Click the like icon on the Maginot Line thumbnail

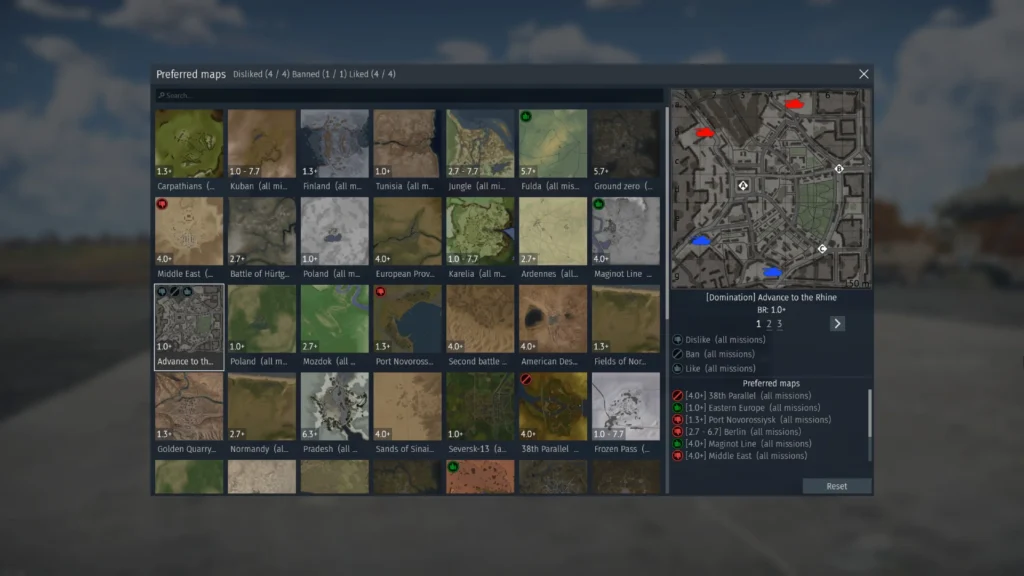point(600,204)
